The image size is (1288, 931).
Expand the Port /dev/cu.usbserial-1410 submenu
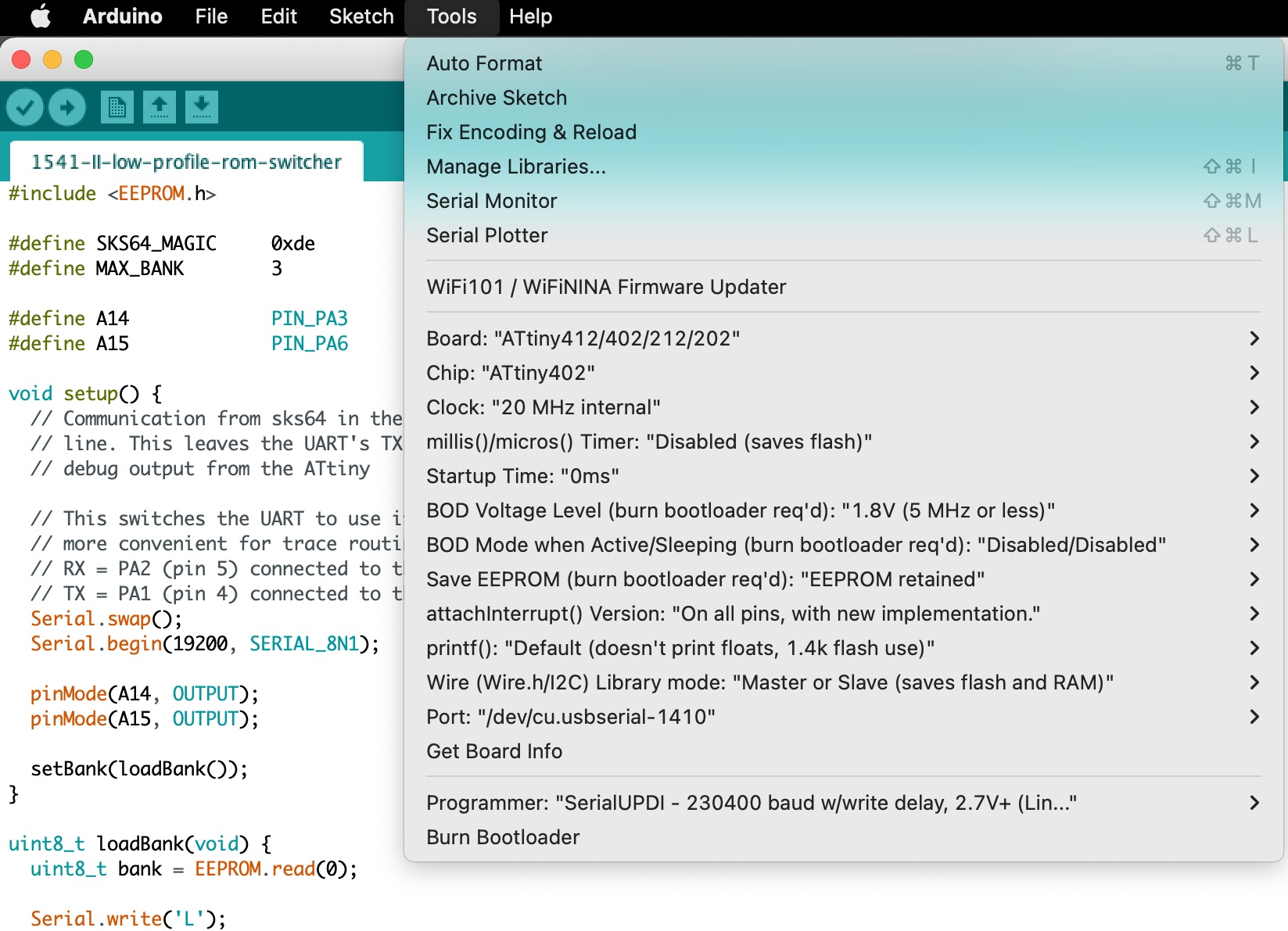[x=844, y=717]
